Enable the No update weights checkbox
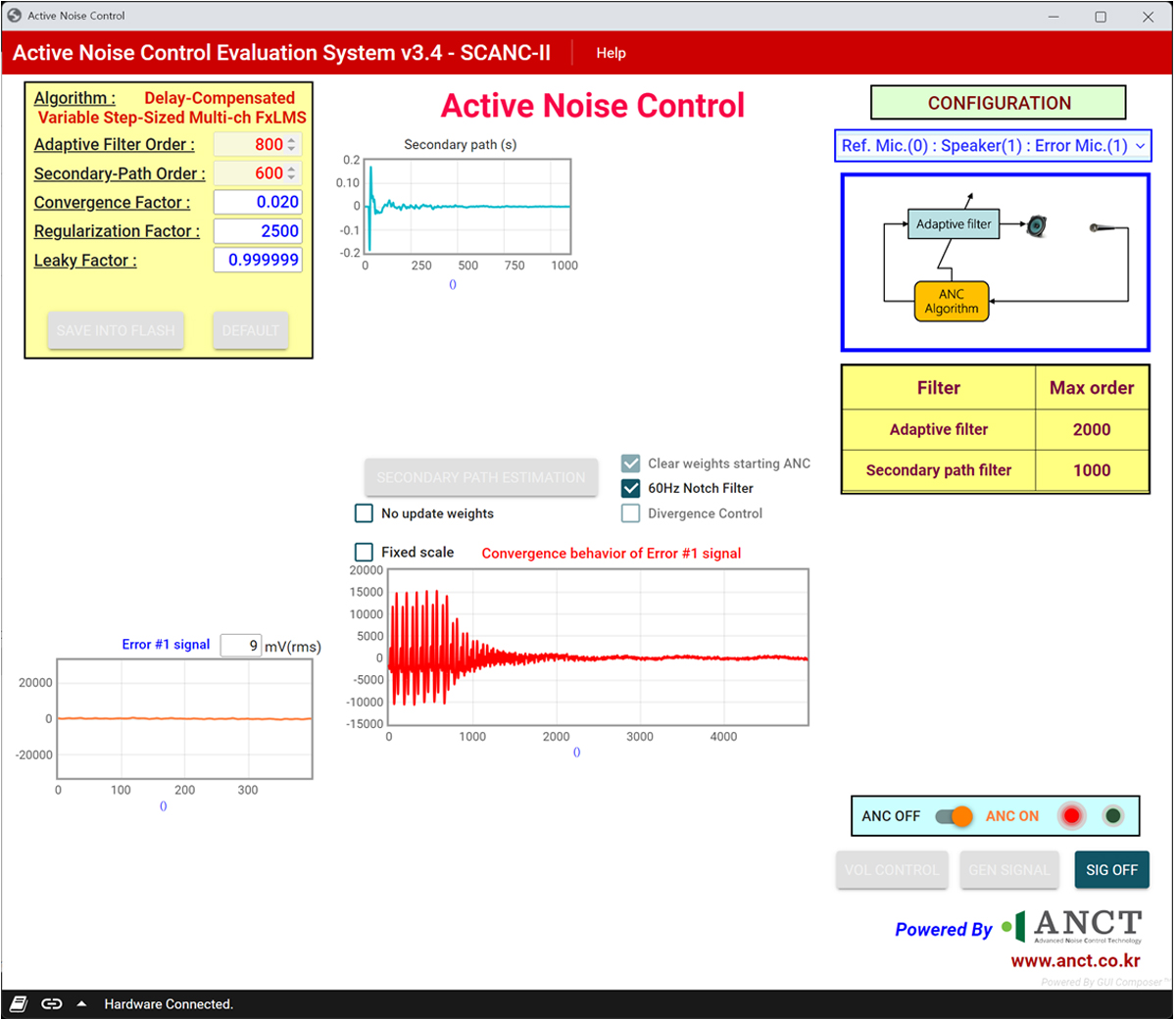1176x1020 pixels. click(364, 513)
